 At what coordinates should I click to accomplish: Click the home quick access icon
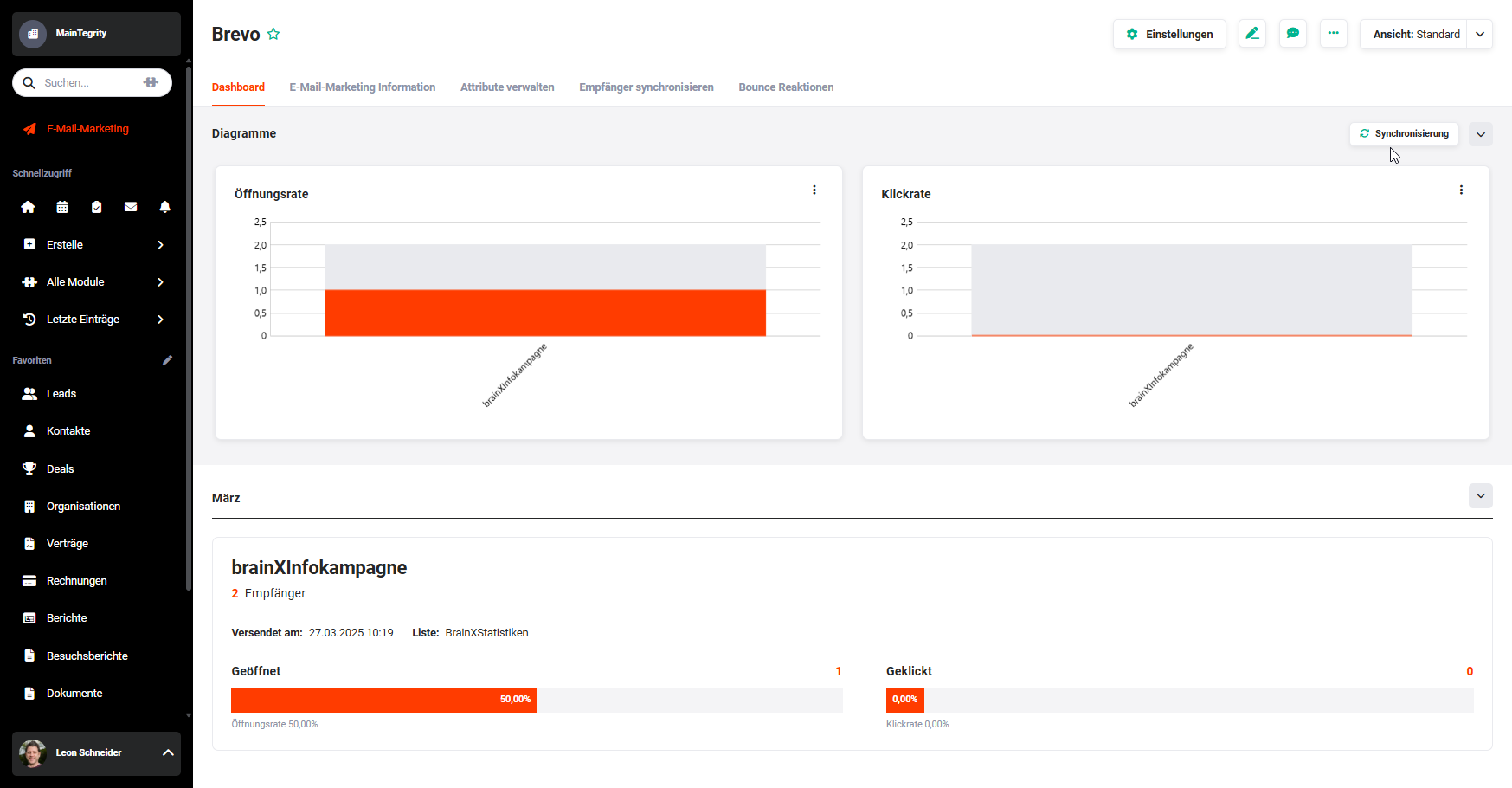tap(29, 207)
